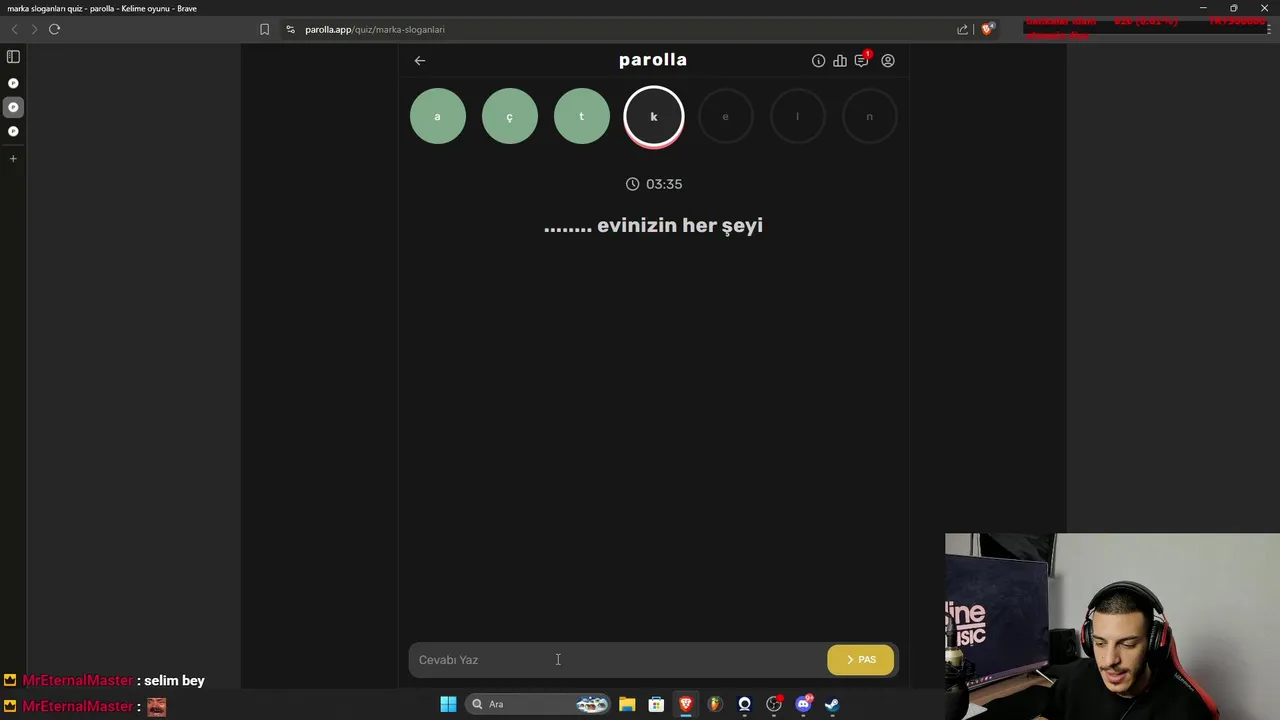This screenshot has width=1280, height=720.
Task: Open the Windows Start menu
Action: (448, 704)
